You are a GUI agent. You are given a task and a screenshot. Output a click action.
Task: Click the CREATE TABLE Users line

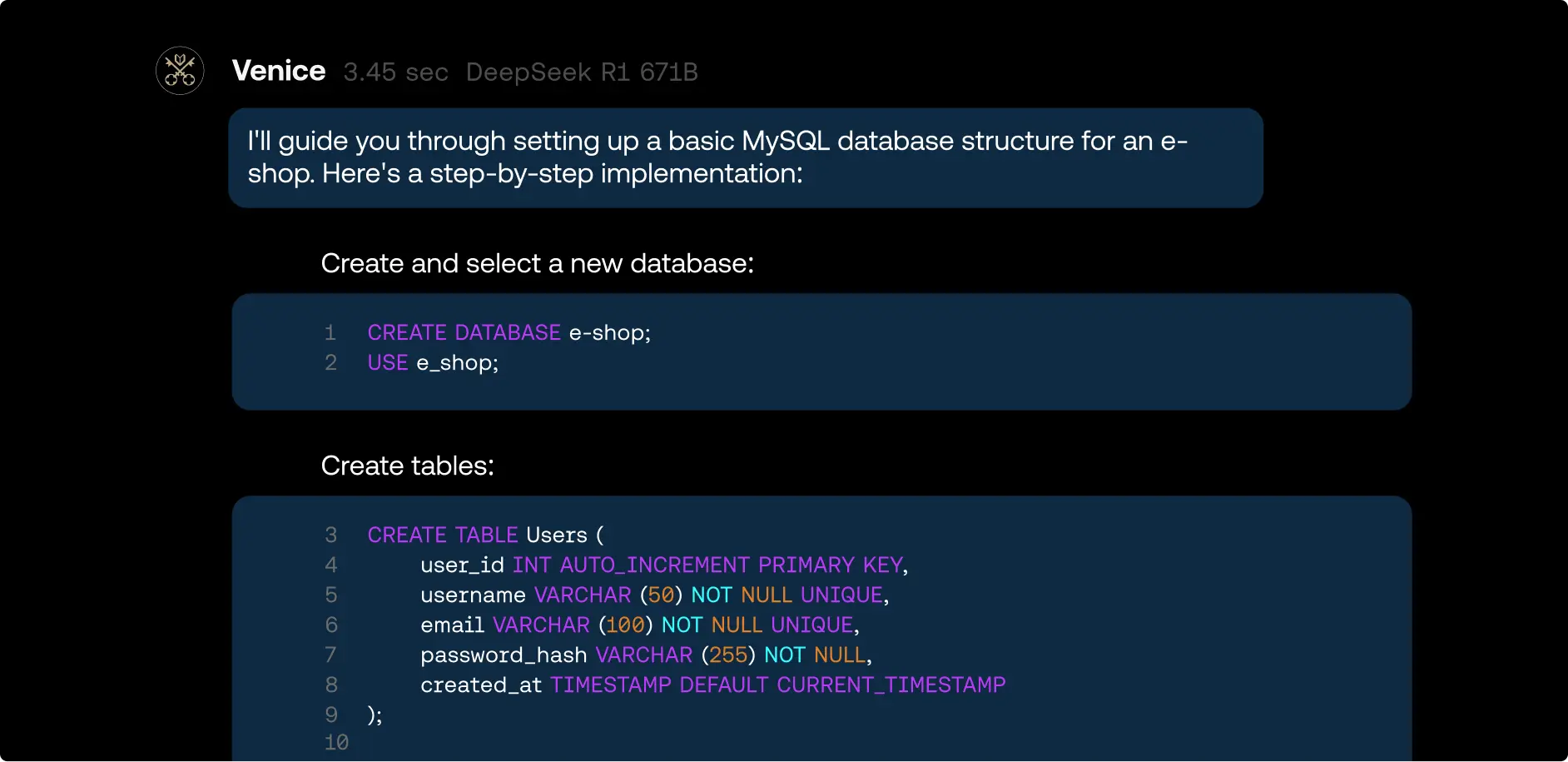point(486,535)
